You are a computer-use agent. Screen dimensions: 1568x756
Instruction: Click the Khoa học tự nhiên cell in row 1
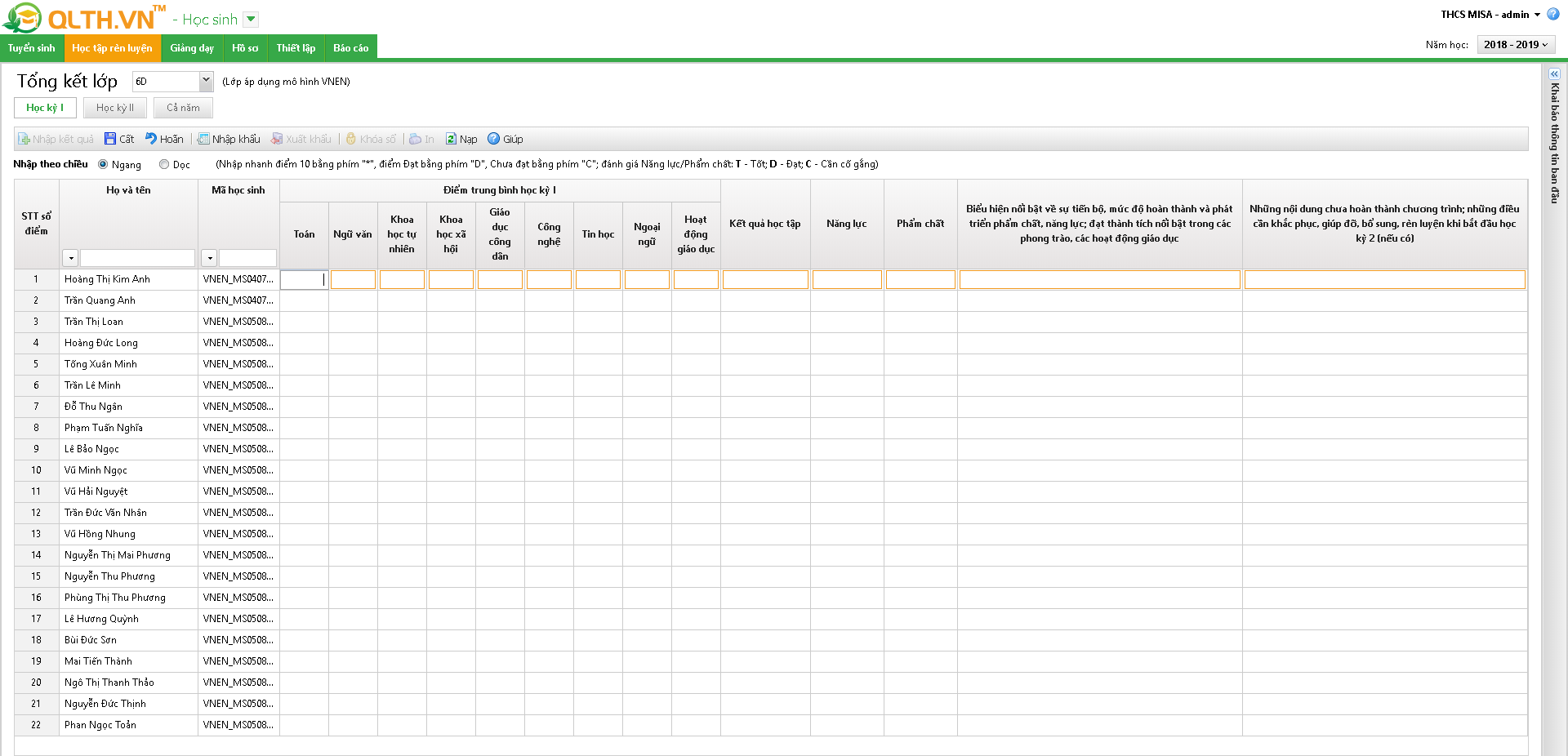(x=402, y=280)
